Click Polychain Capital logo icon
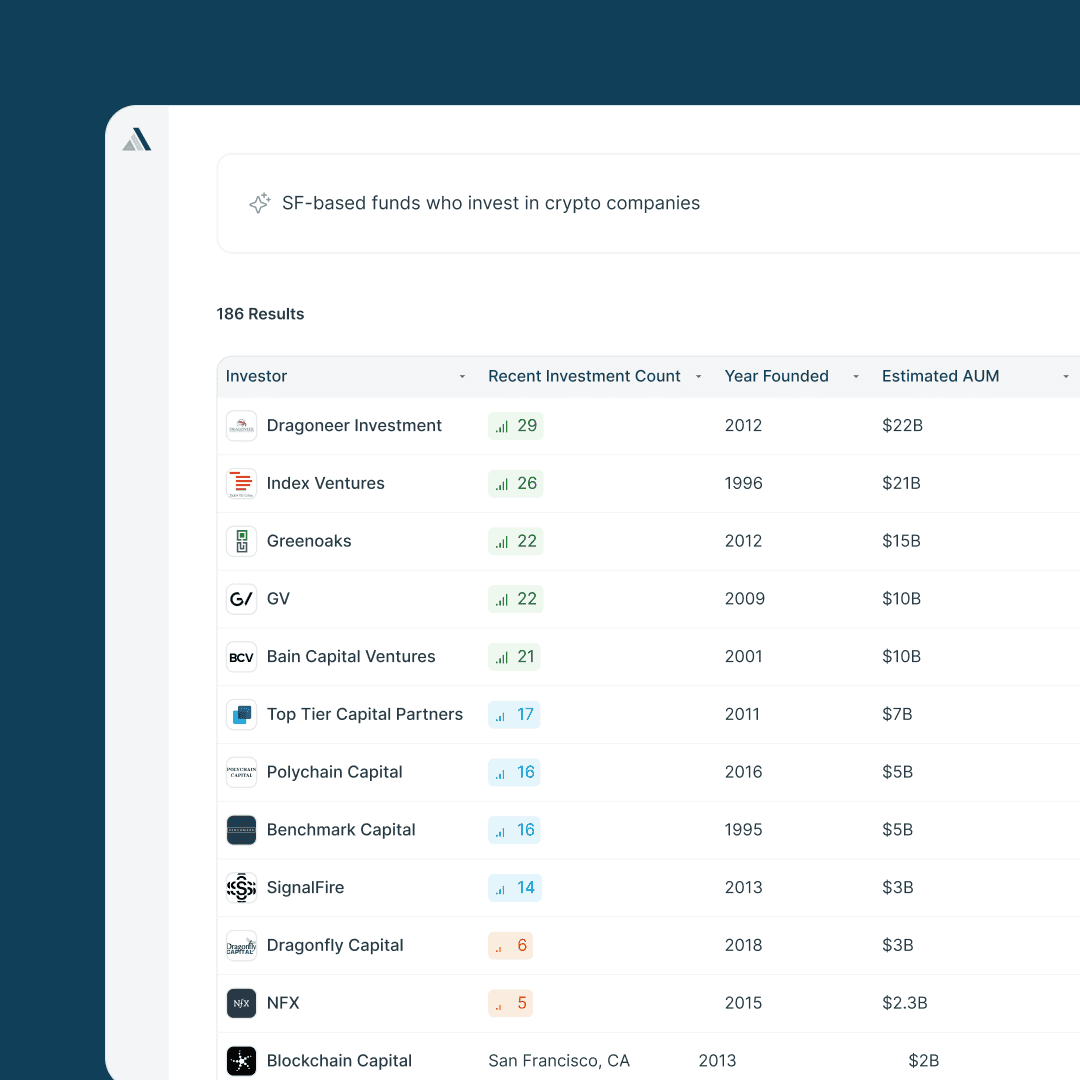Viewport: 1080px width, 1080px height. coord(242,772)
